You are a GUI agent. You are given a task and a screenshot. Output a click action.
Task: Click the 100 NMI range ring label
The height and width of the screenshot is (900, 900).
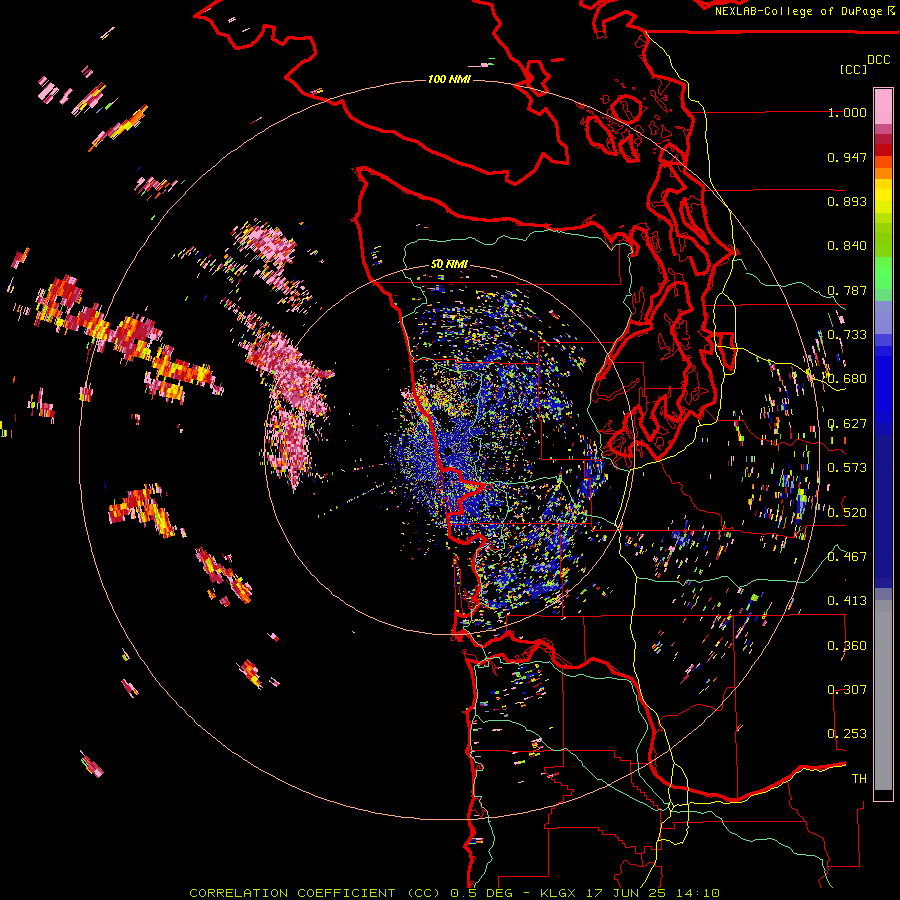[449, 79]
